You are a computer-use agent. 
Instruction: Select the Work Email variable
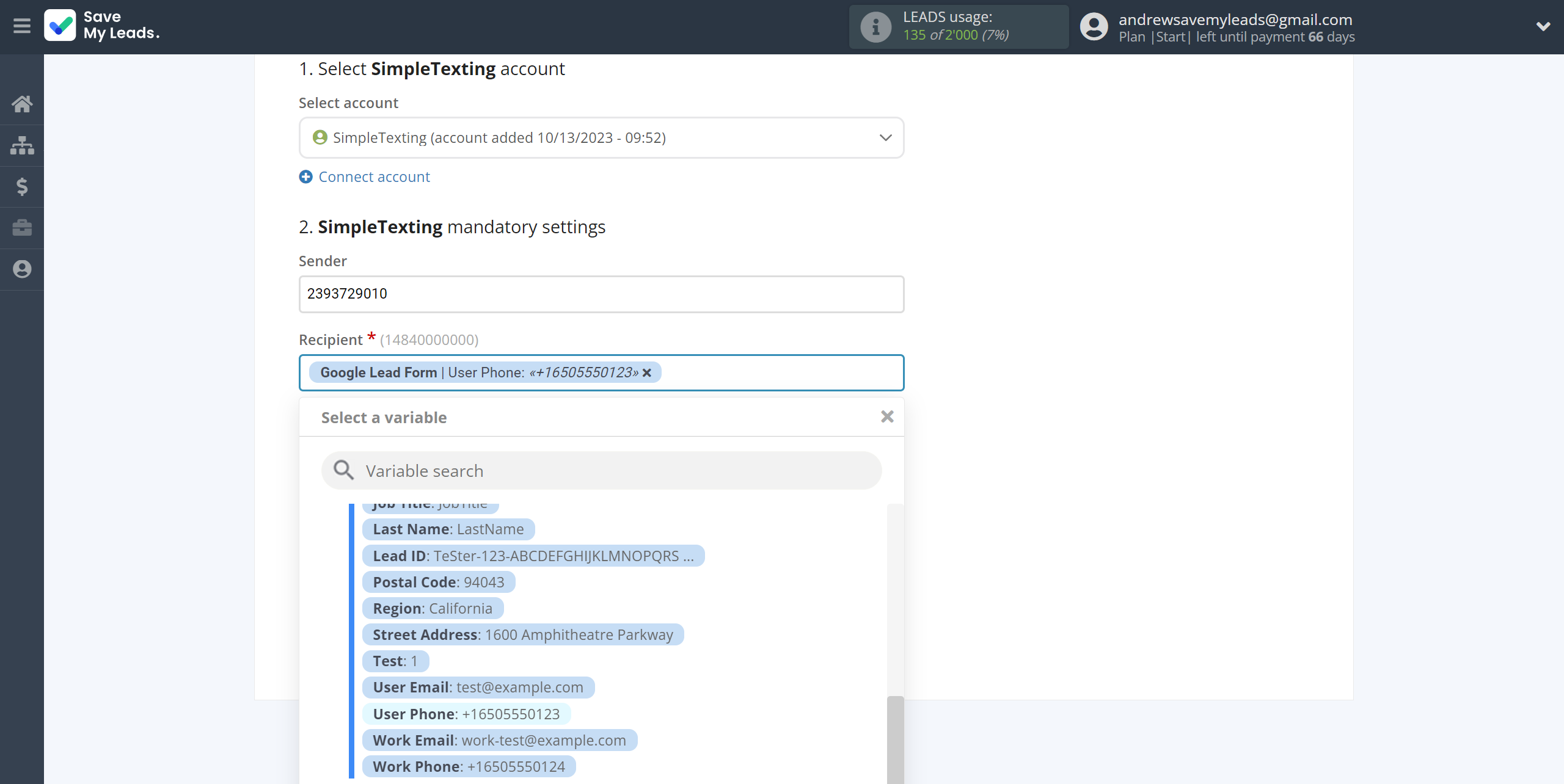coord(500,740)
